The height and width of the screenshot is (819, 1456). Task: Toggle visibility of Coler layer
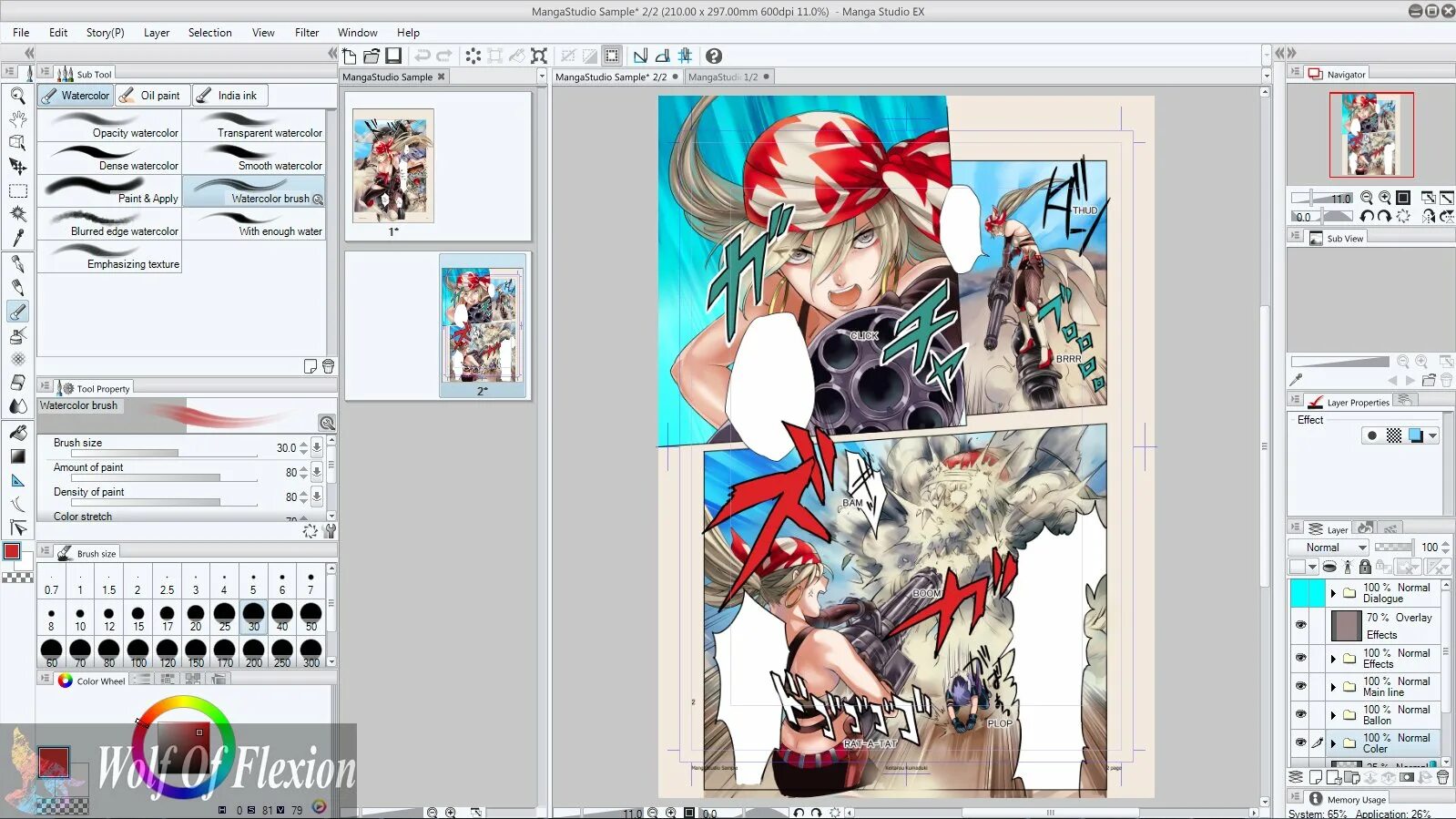pos(1300,742)
